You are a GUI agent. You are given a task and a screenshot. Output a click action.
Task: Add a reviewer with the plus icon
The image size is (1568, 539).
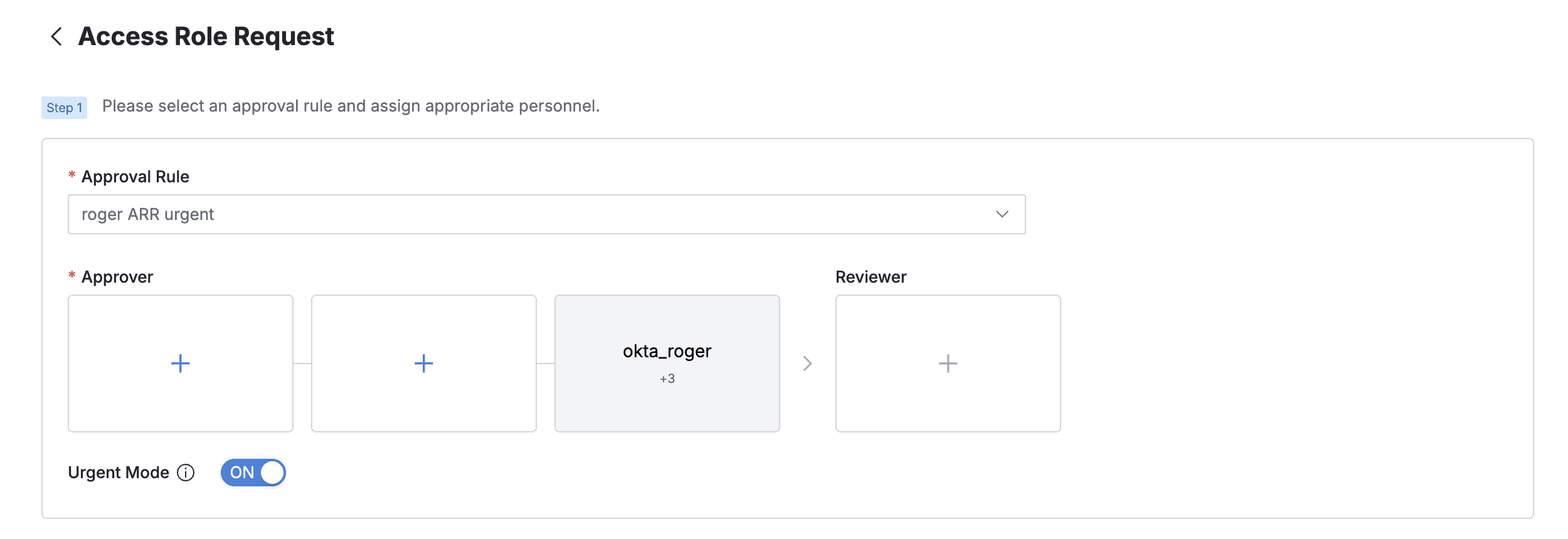pos(948,364)
